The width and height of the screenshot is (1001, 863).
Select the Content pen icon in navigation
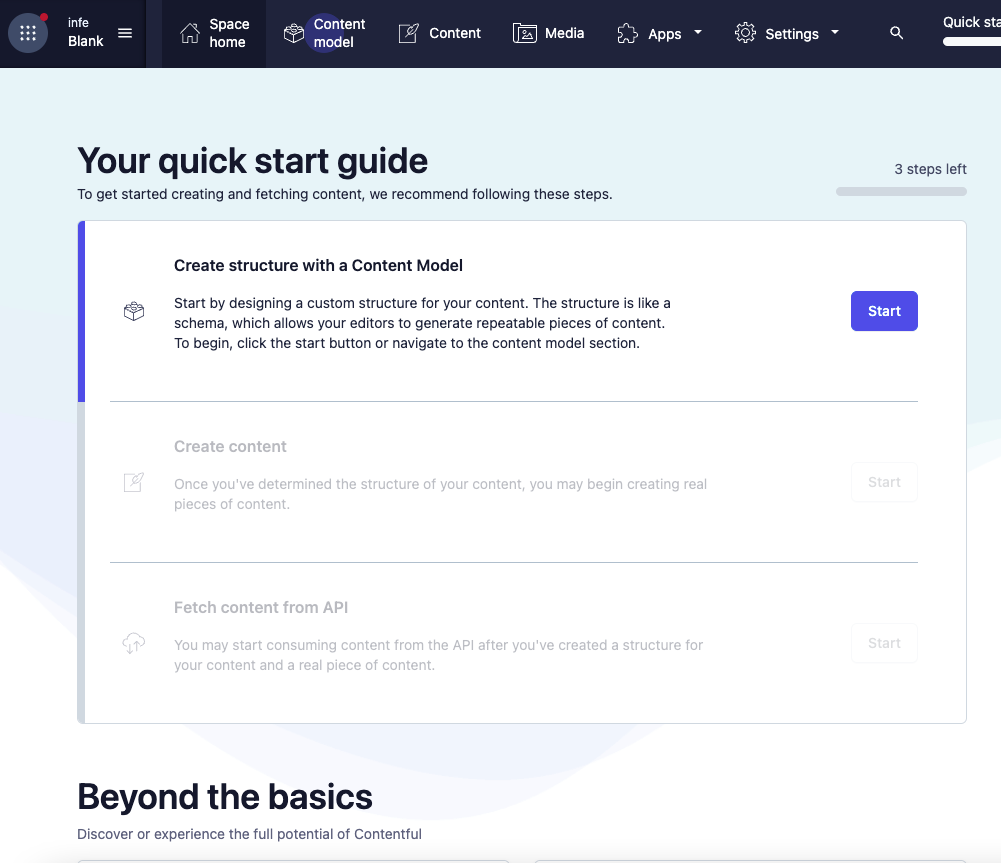[408, 32]
